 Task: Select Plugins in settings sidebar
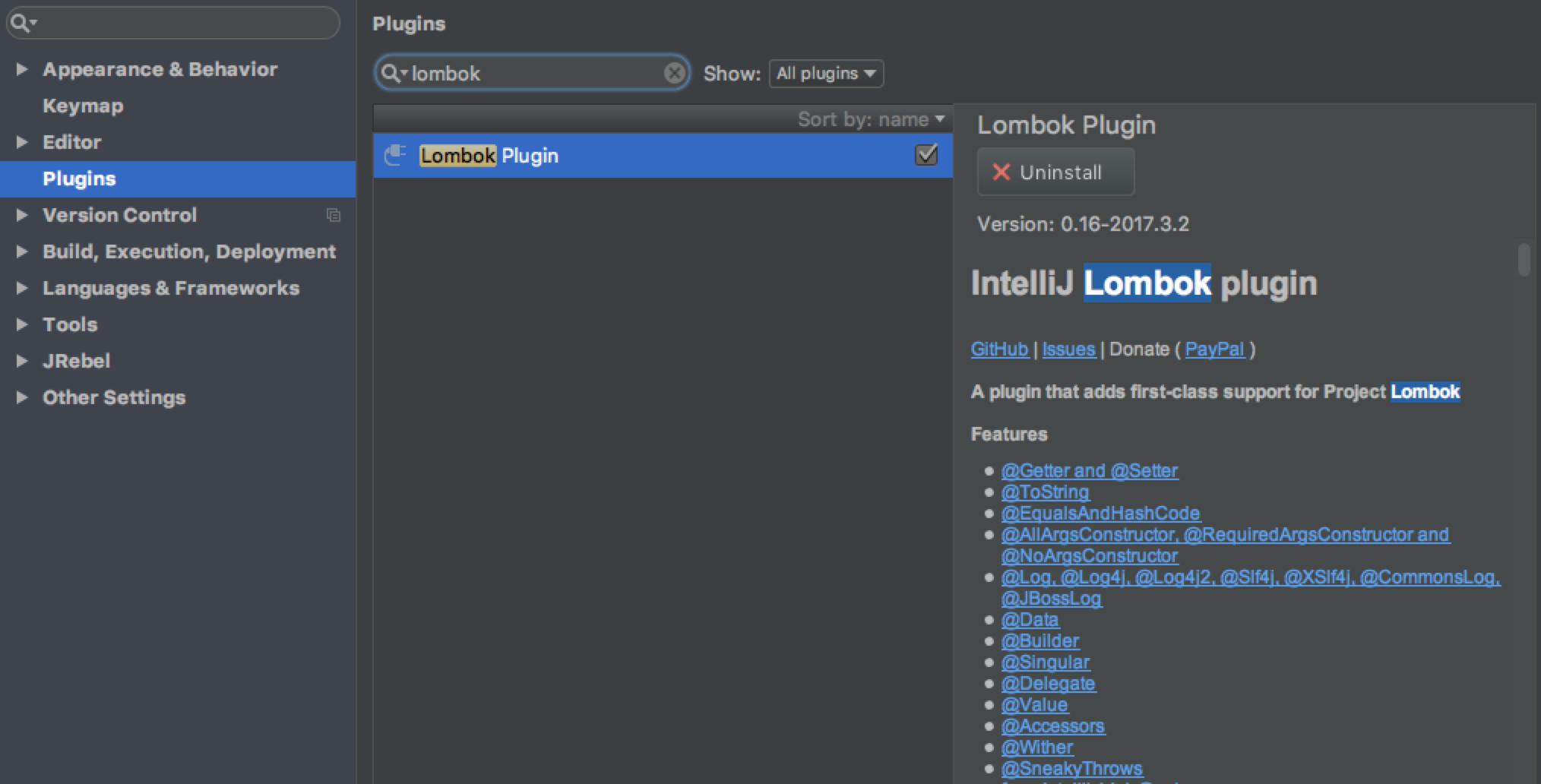79,179
